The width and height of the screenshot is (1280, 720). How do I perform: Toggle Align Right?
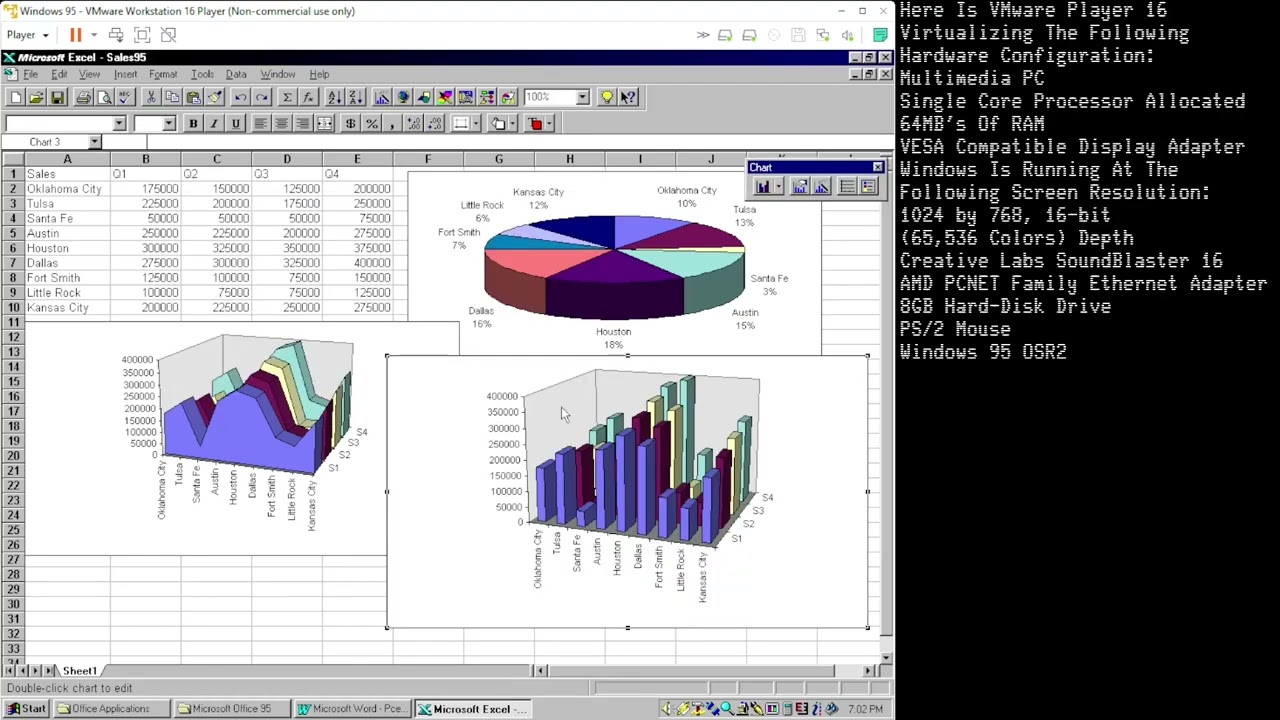[x=303, y=123]
